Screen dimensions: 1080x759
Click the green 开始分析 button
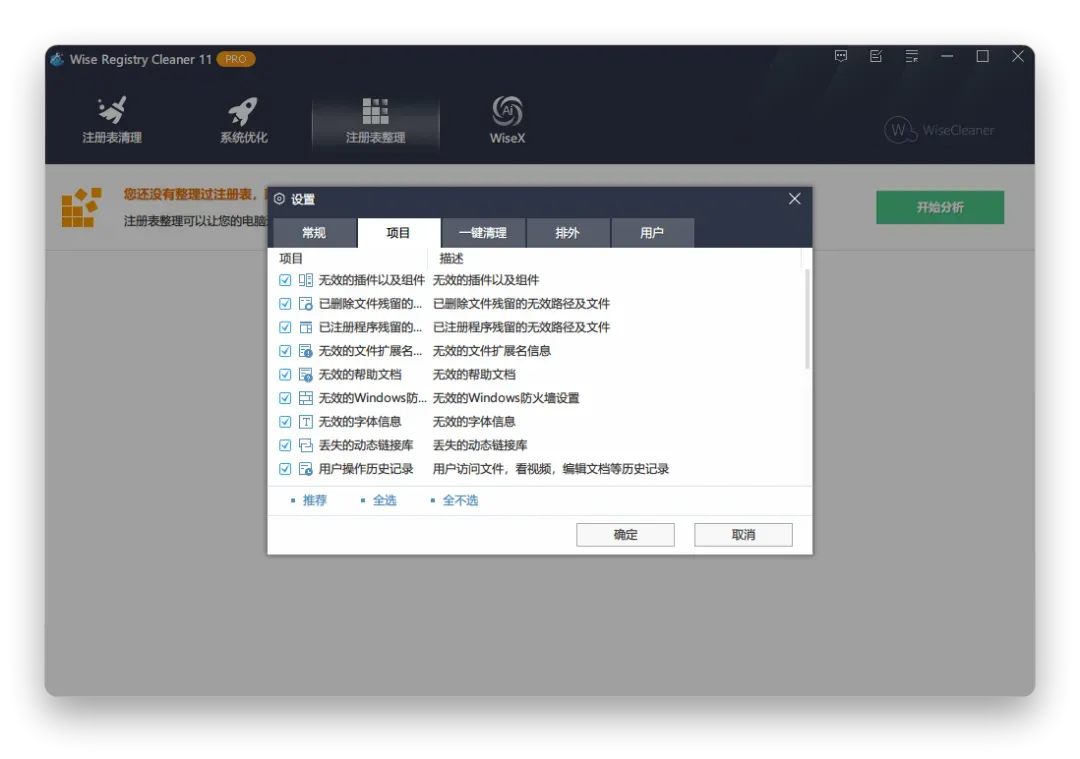939,207
